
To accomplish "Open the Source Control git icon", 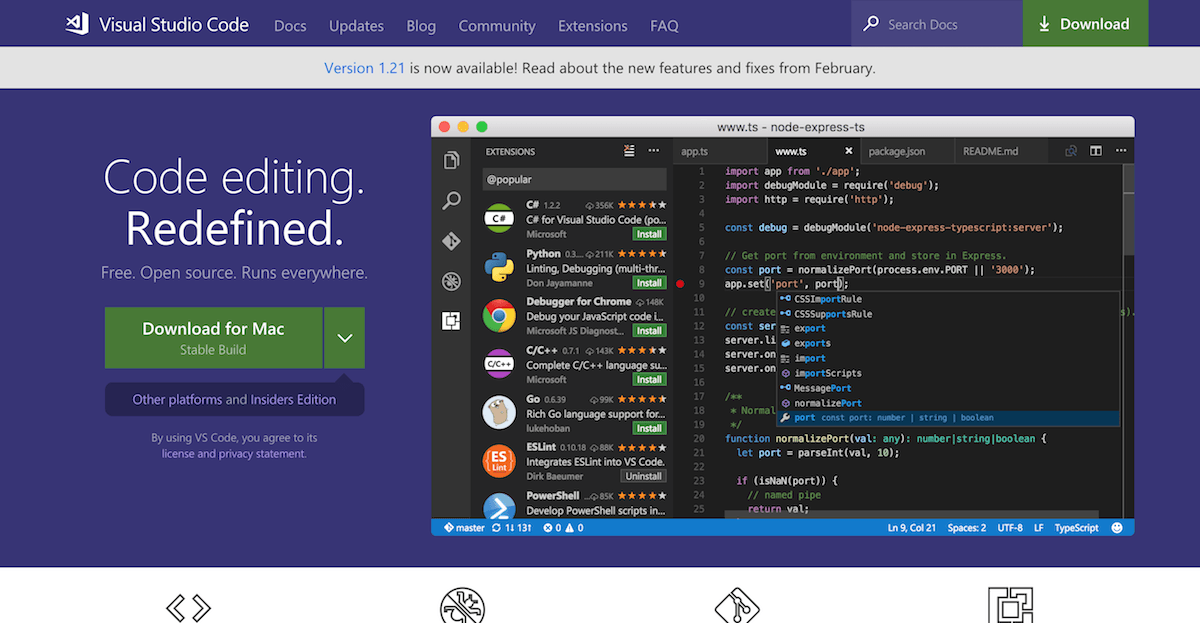I will [x=452, y=241].
